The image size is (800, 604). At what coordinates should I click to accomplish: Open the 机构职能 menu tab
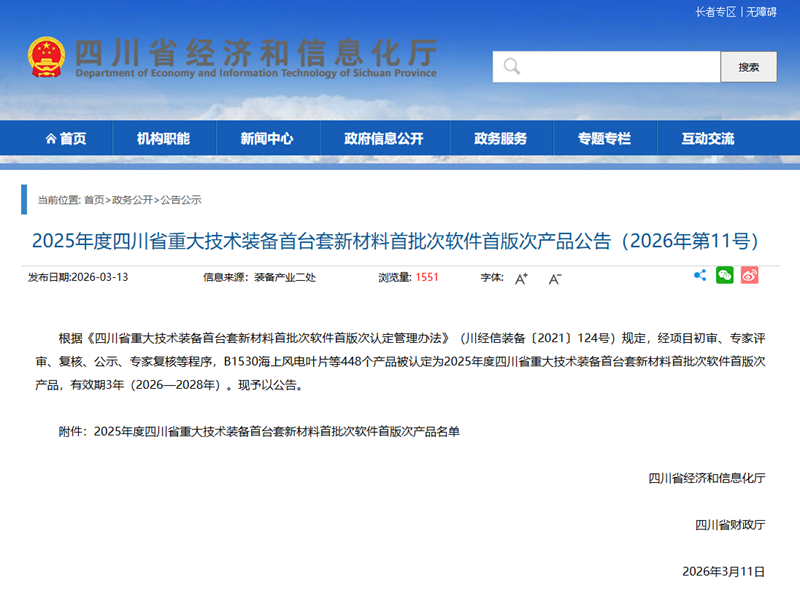(163, 139)
